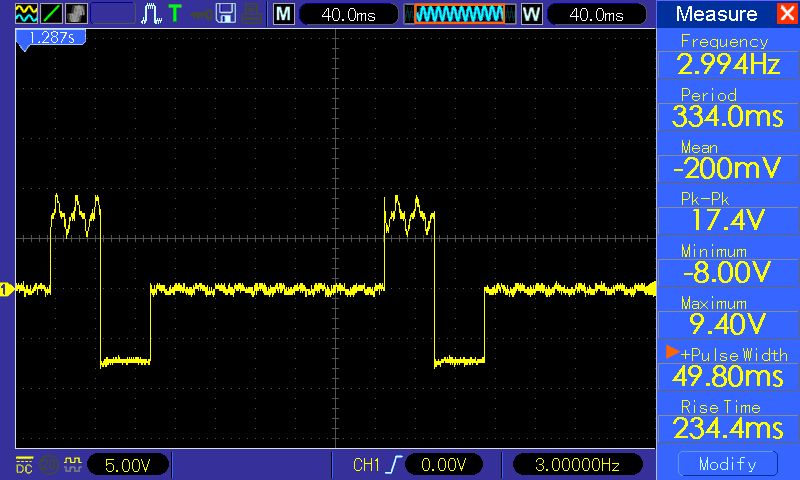Click the W window timebase icon
Image resolution: width=800 pixels, height=480 pixels.
(x=531, y=14)
